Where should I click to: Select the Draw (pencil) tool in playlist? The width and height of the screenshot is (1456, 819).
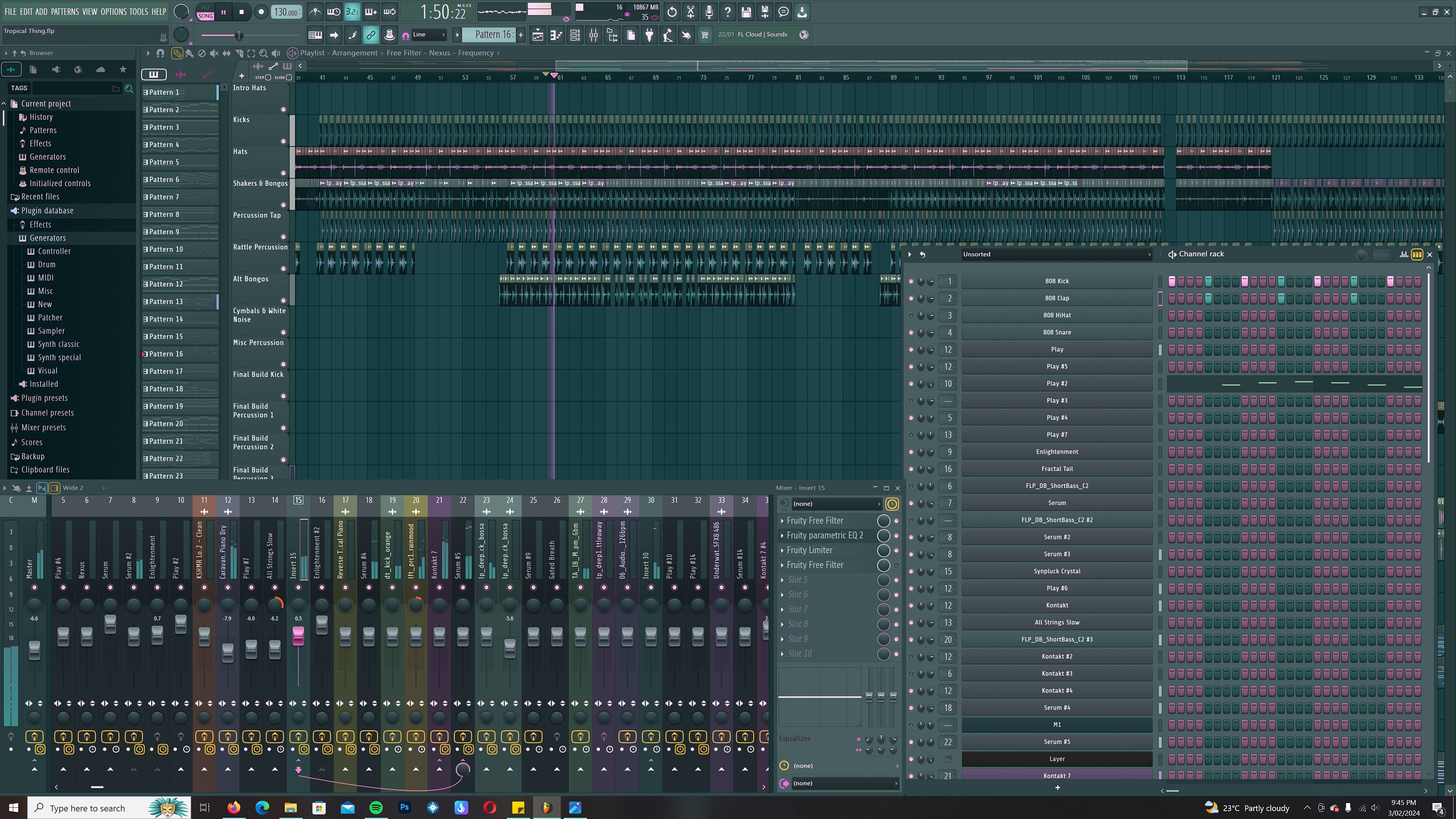click(x=178, y=53)
